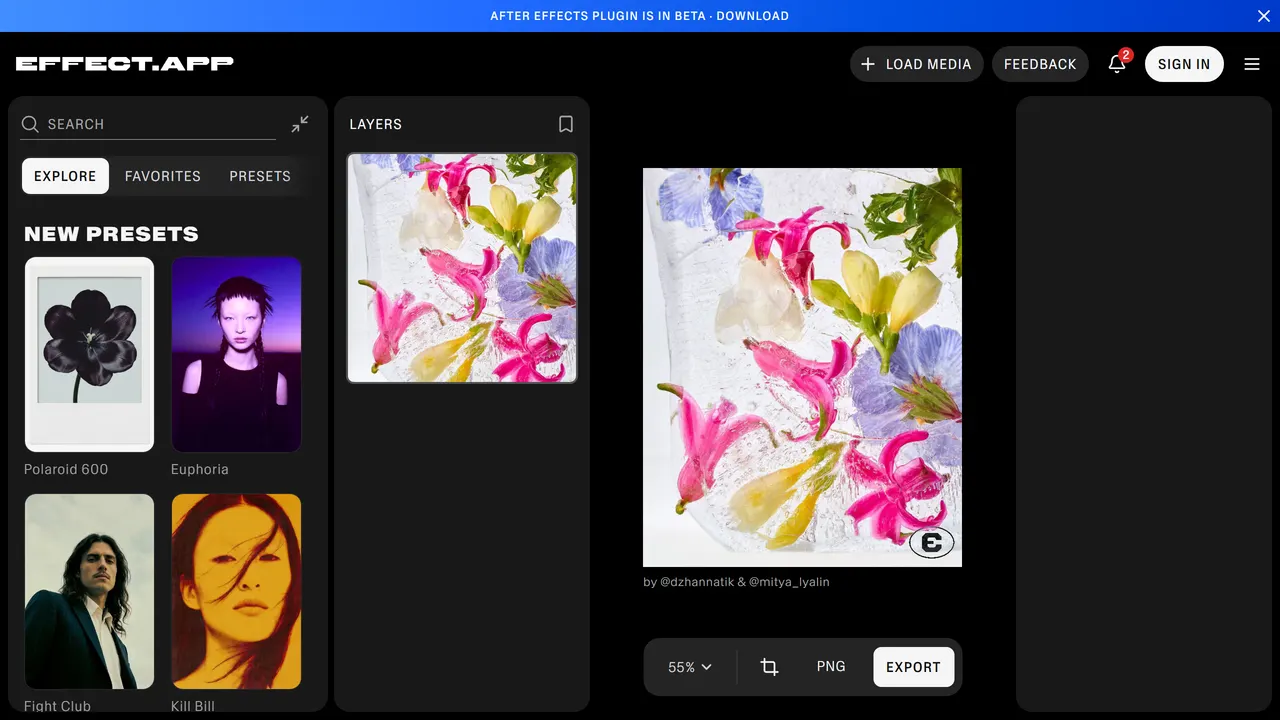The width and height of the screenshot is (1280, 720).
Task: Apply the Fight Club preset
Action: 89,591
